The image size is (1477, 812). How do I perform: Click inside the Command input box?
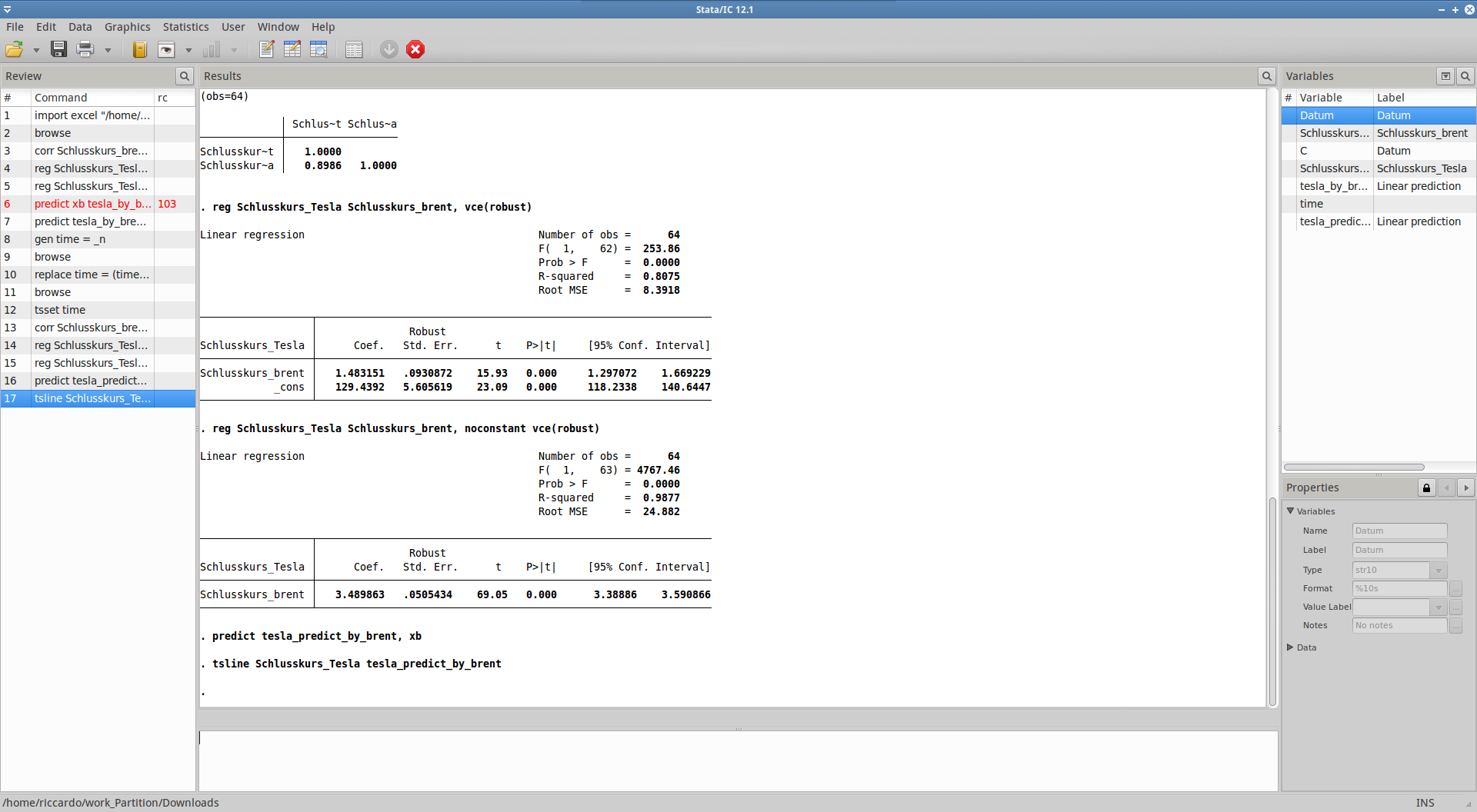pos(738,760)
